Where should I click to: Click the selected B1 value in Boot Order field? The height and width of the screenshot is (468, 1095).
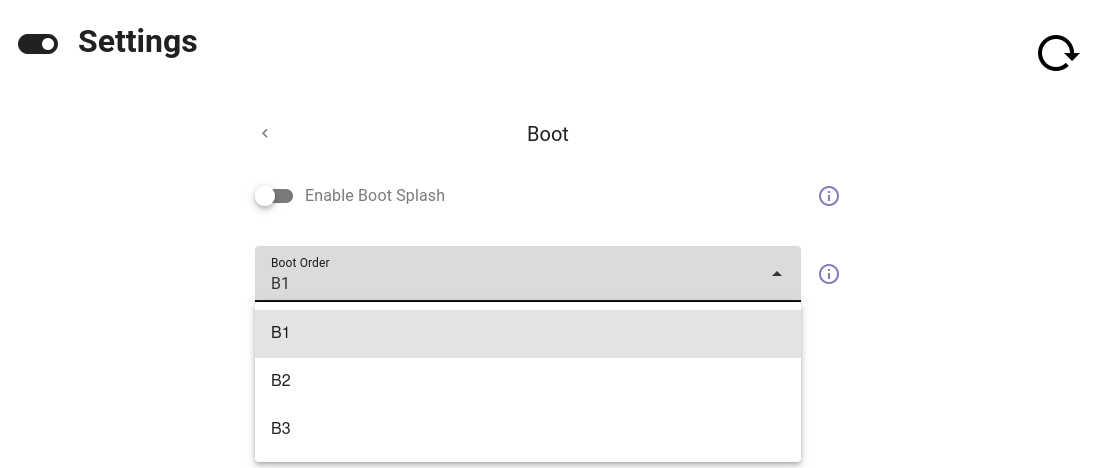coord(280,284)
